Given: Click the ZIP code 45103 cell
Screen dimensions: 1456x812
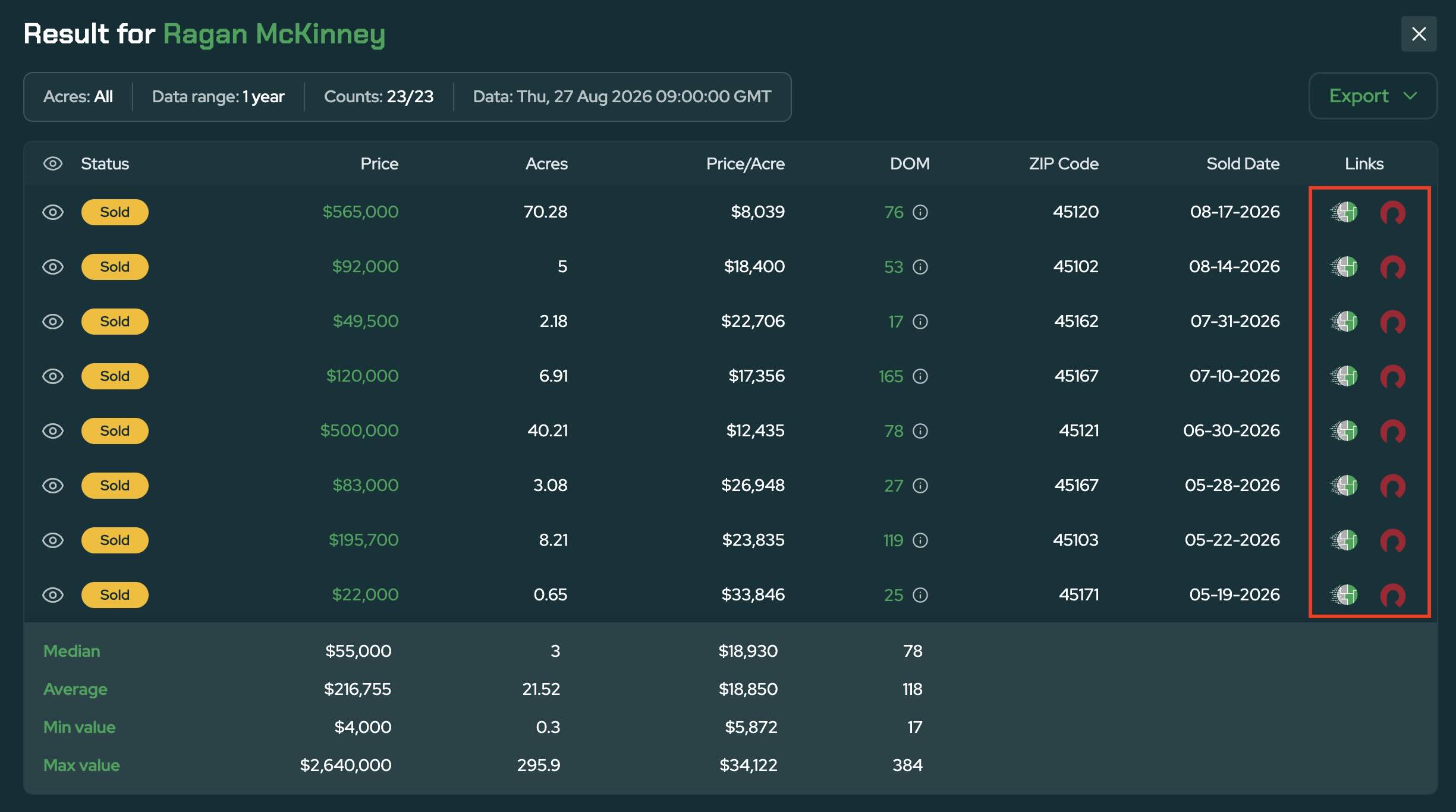Looking at the screenshot, I should point(1076,540).
